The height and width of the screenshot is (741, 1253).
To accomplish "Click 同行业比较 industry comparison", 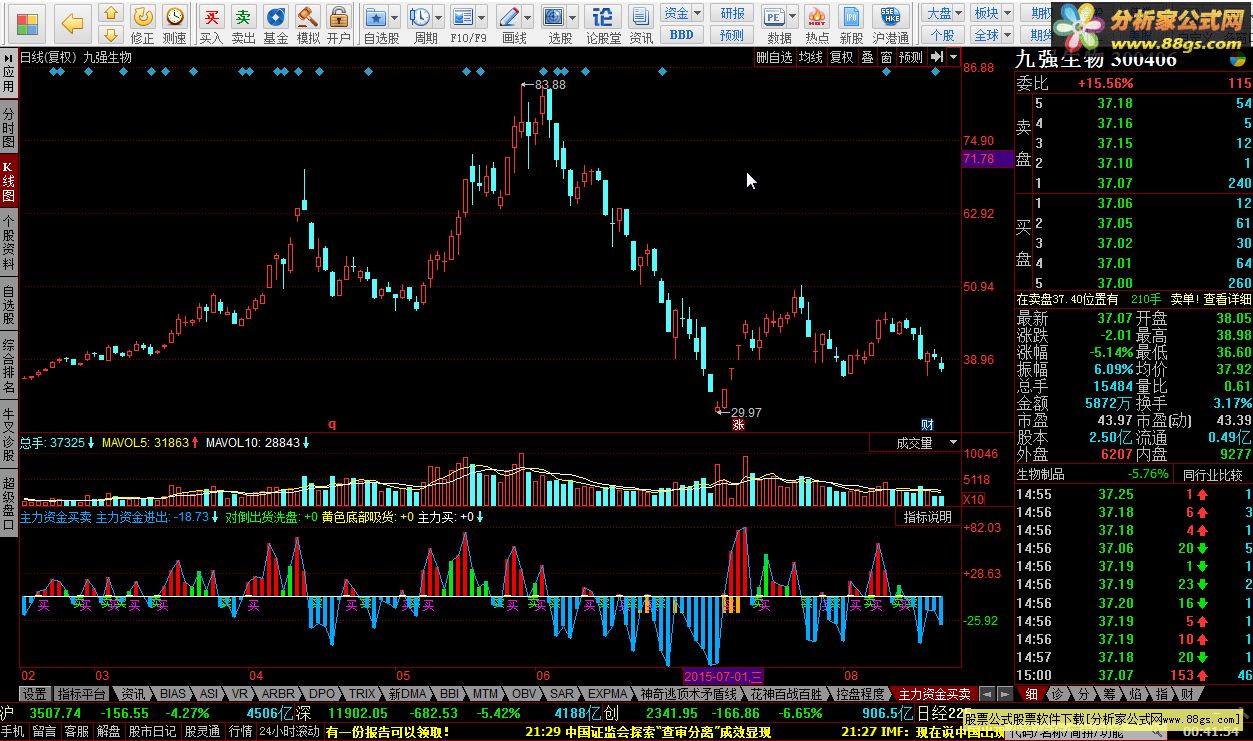I will pos(1213,474).
